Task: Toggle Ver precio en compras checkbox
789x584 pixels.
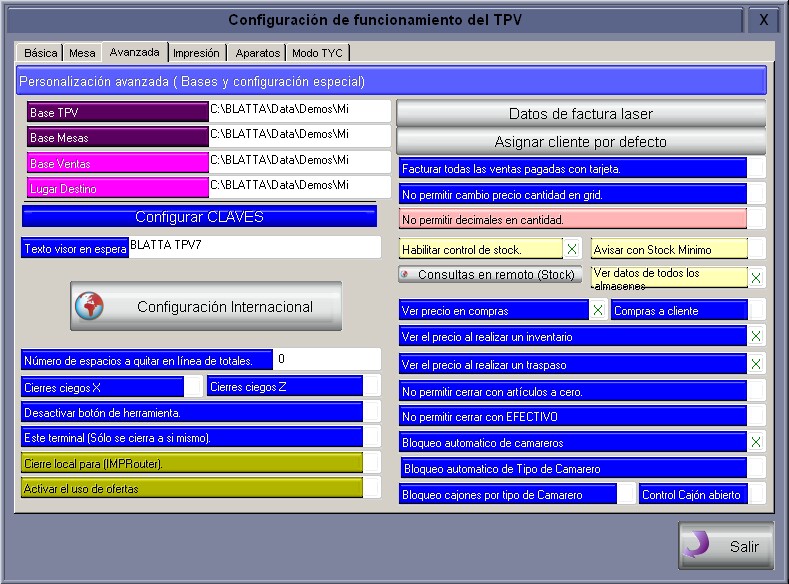Action: (598, 311)
